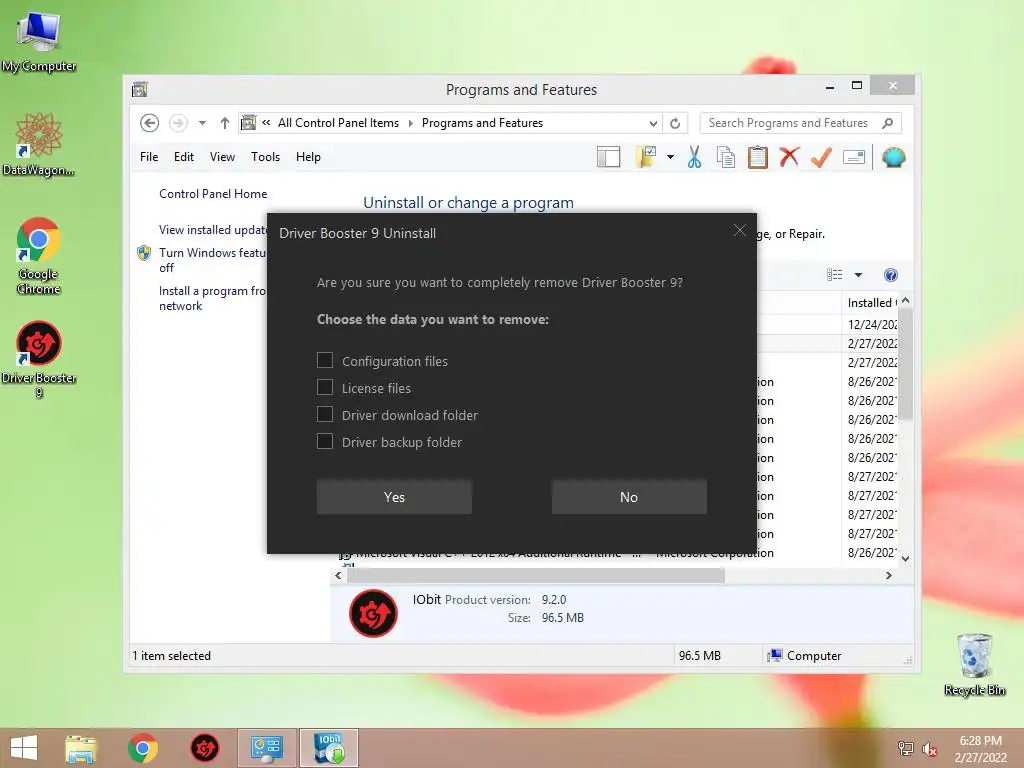Click the vertical scrollbar thumb in program list
1024x768 pixels.
click(x=905, y=364)
